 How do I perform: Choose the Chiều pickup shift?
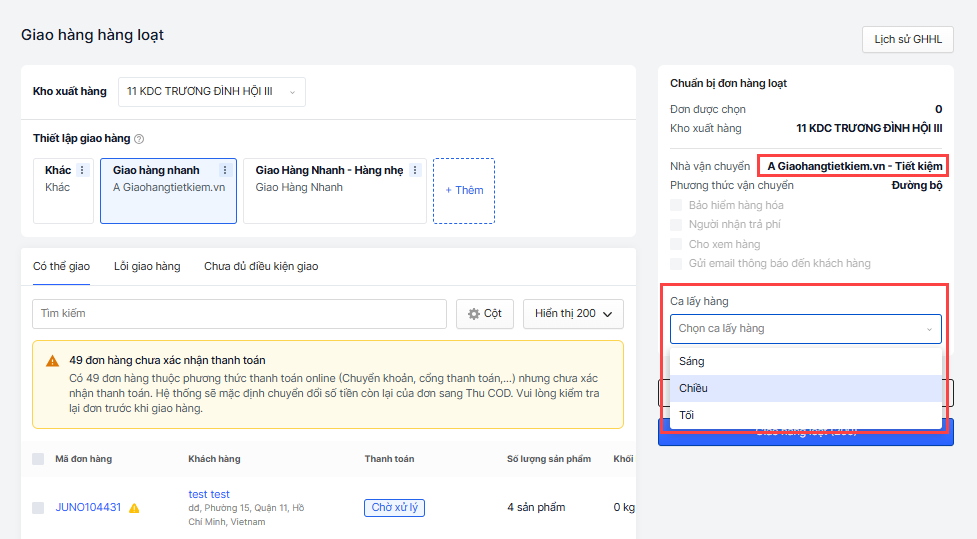click(806, 388)
